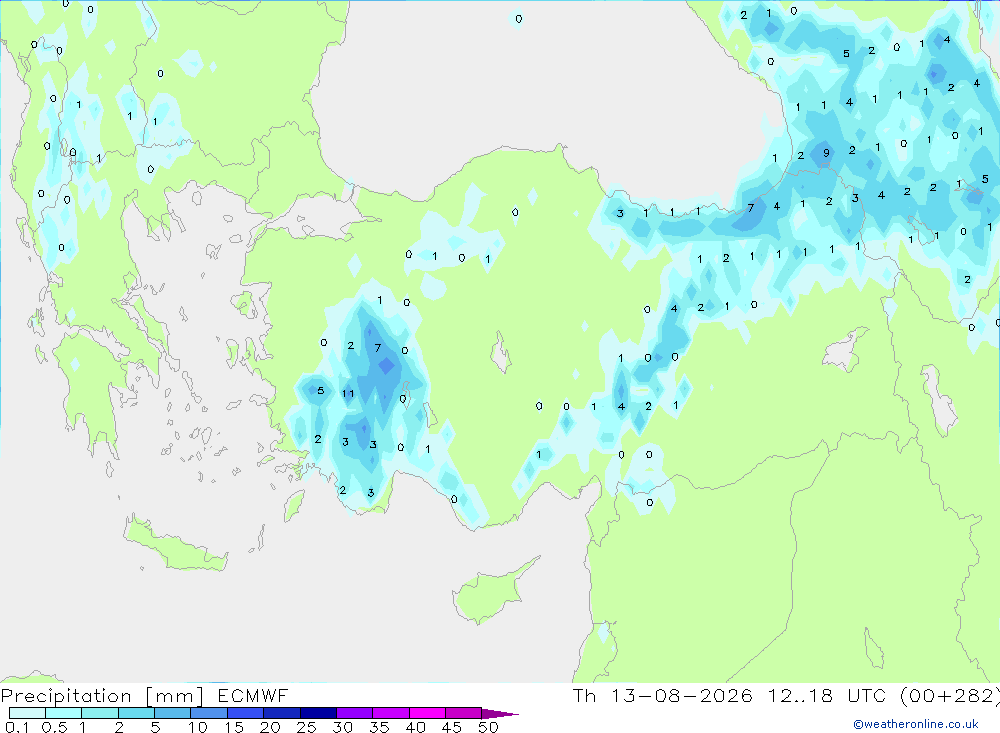
Task: Select the 35–40 mm magenta legend swatch
Action: click(391, 713)
